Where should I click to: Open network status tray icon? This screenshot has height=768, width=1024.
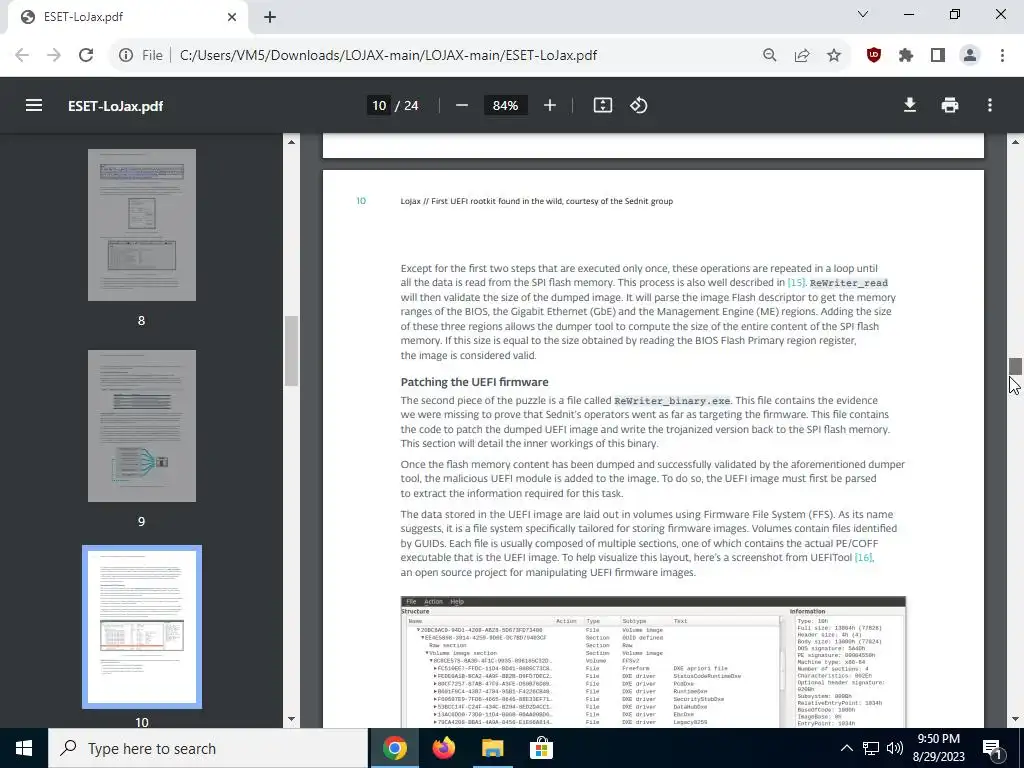pyautogui.click(x=871, y=748)
